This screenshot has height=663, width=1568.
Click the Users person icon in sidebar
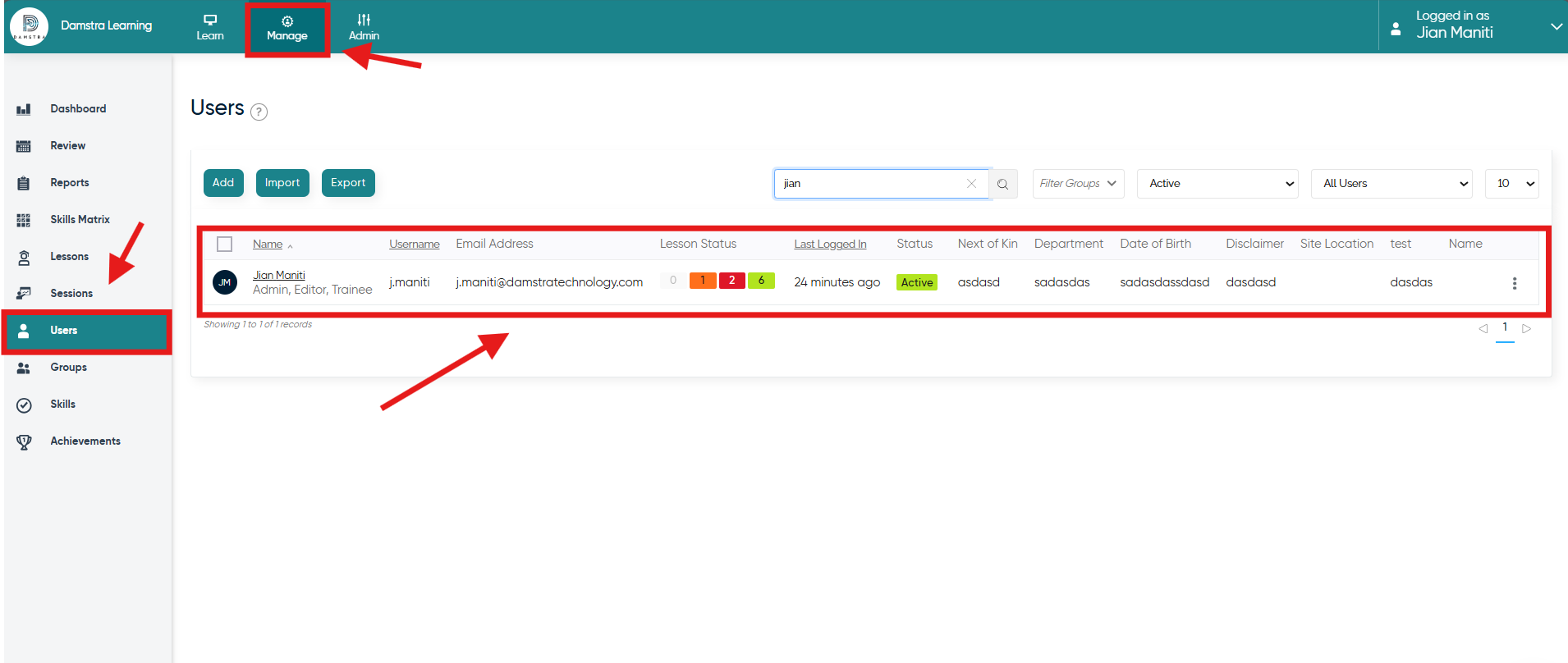pos(24,331)
